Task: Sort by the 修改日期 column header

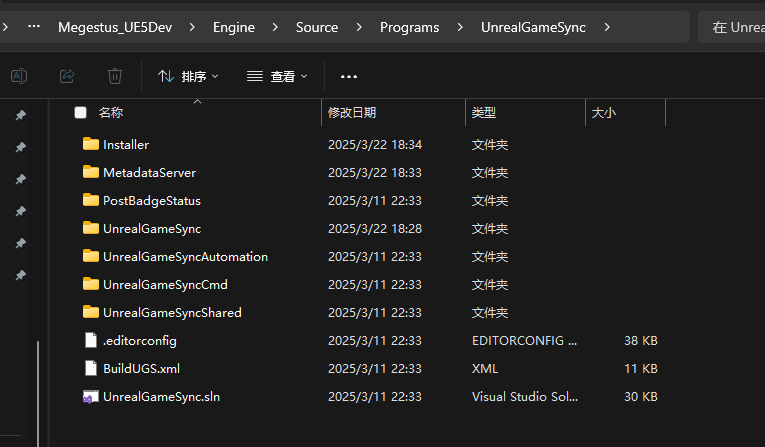Action: 352,113
